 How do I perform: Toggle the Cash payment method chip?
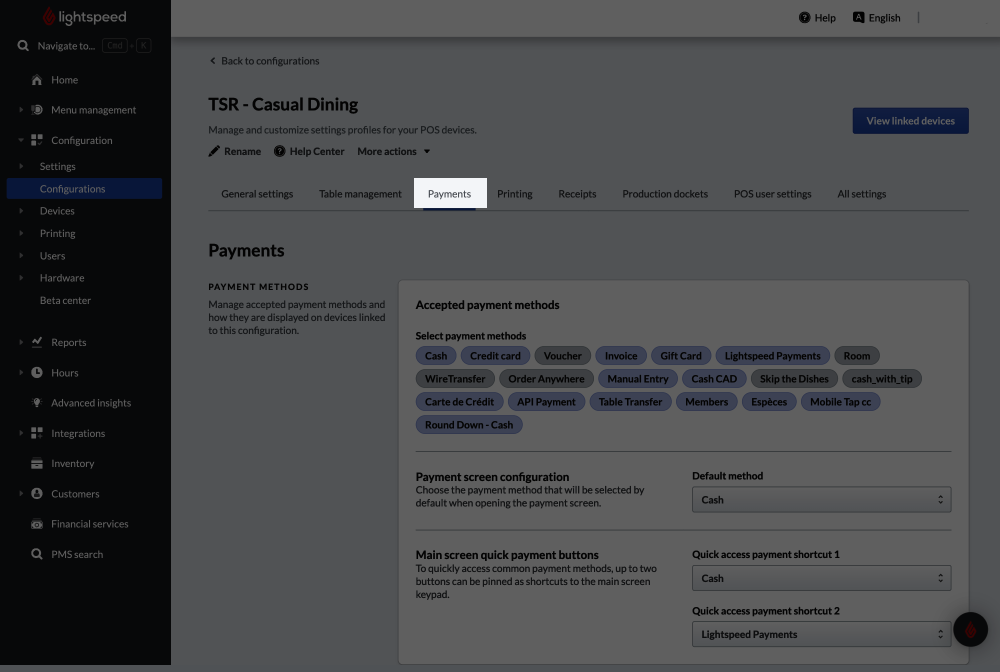436,356
